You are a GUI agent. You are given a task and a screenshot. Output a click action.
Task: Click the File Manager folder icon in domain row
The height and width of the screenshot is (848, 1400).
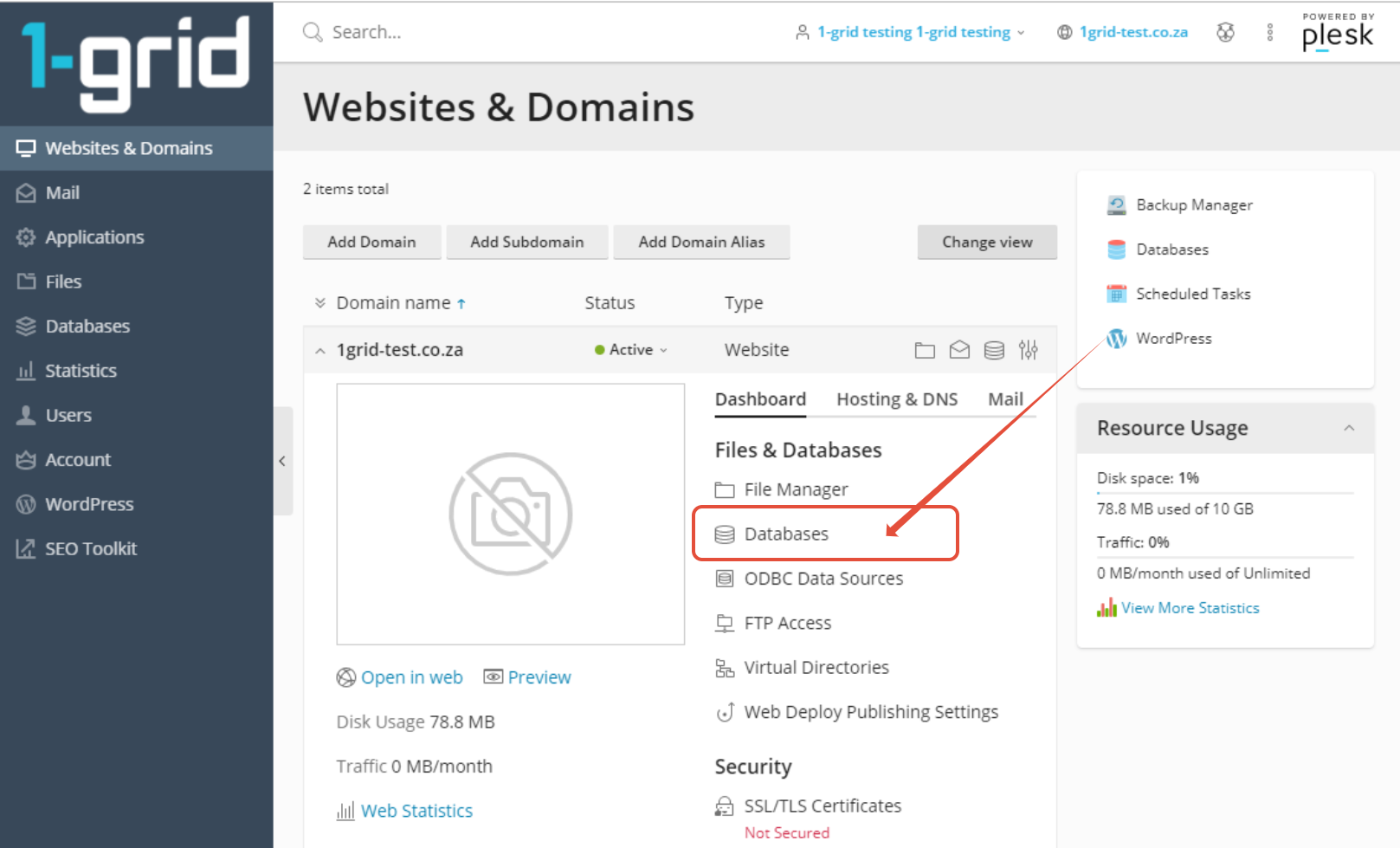[925, 350]
